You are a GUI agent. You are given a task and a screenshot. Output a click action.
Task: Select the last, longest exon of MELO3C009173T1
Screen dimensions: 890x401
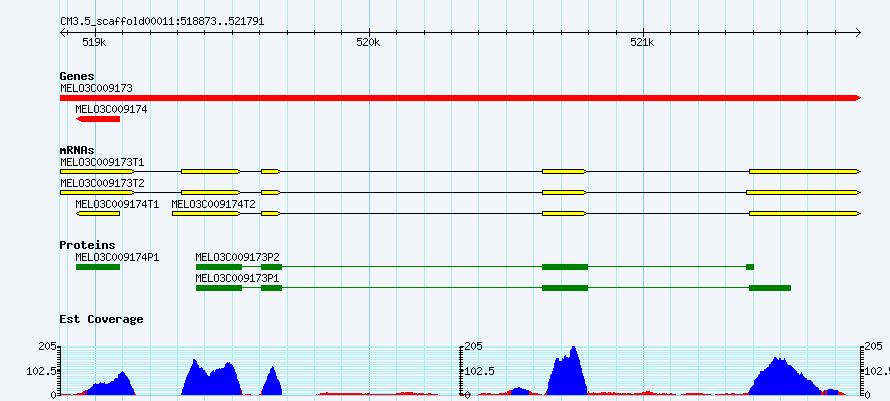(805, 171)
